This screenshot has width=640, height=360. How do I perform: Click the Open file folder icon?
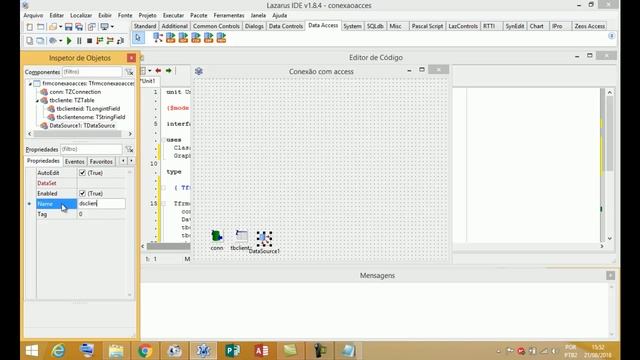point(53,27)
